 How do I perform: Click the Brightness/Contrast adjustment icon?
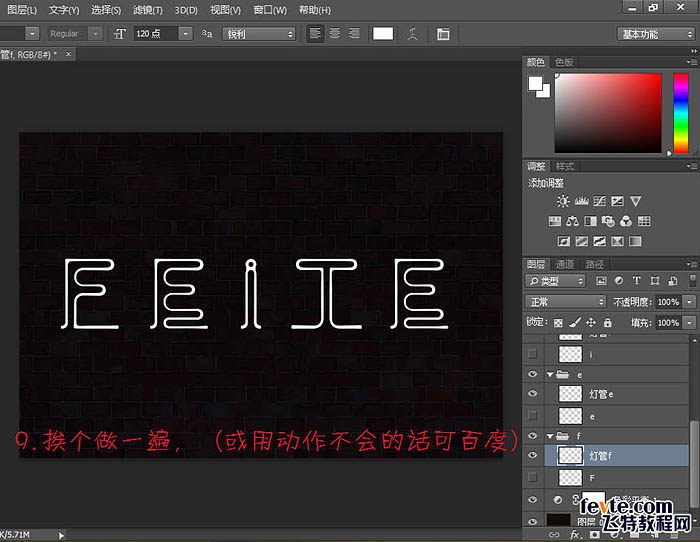563,202
